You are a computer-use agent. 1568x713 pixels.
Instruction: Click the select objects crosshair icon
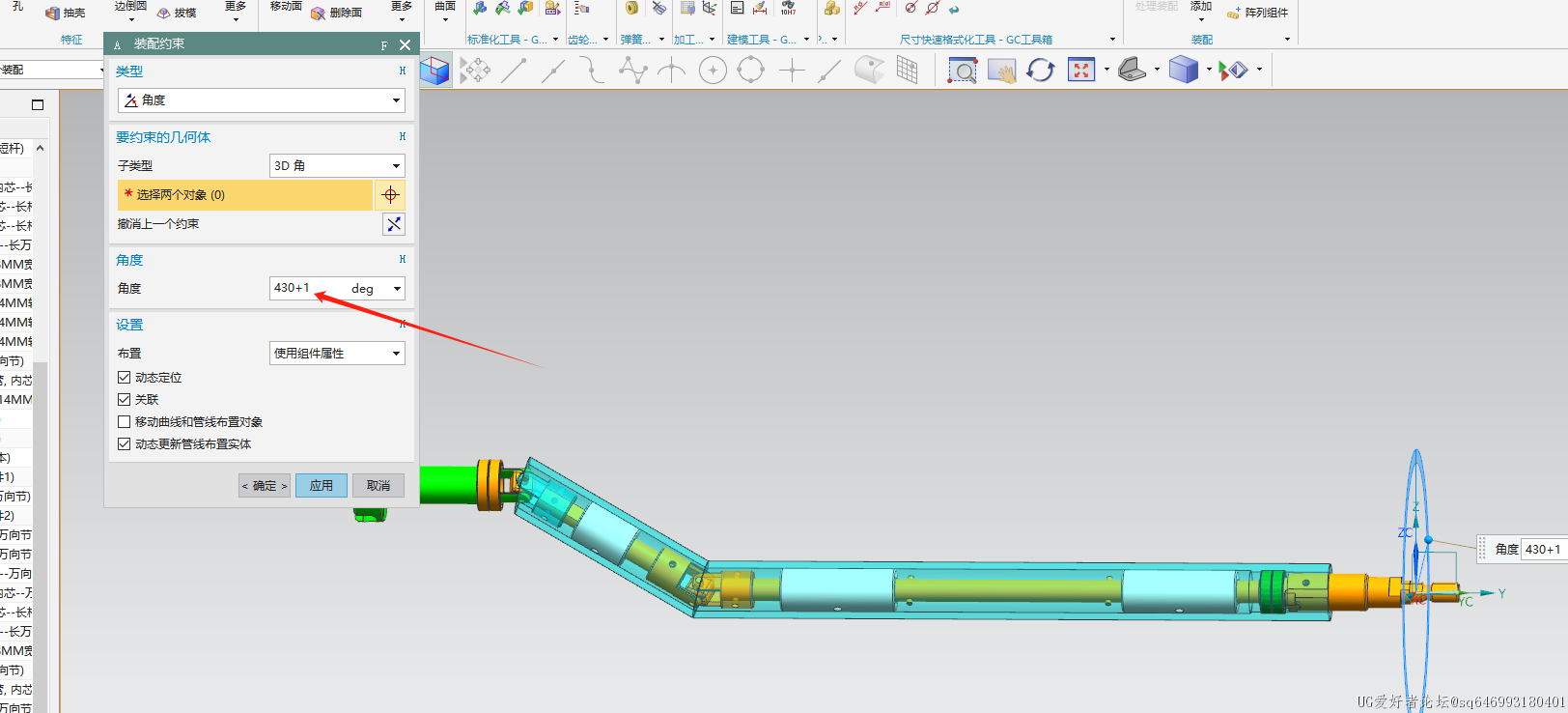[x=390, y=195]
